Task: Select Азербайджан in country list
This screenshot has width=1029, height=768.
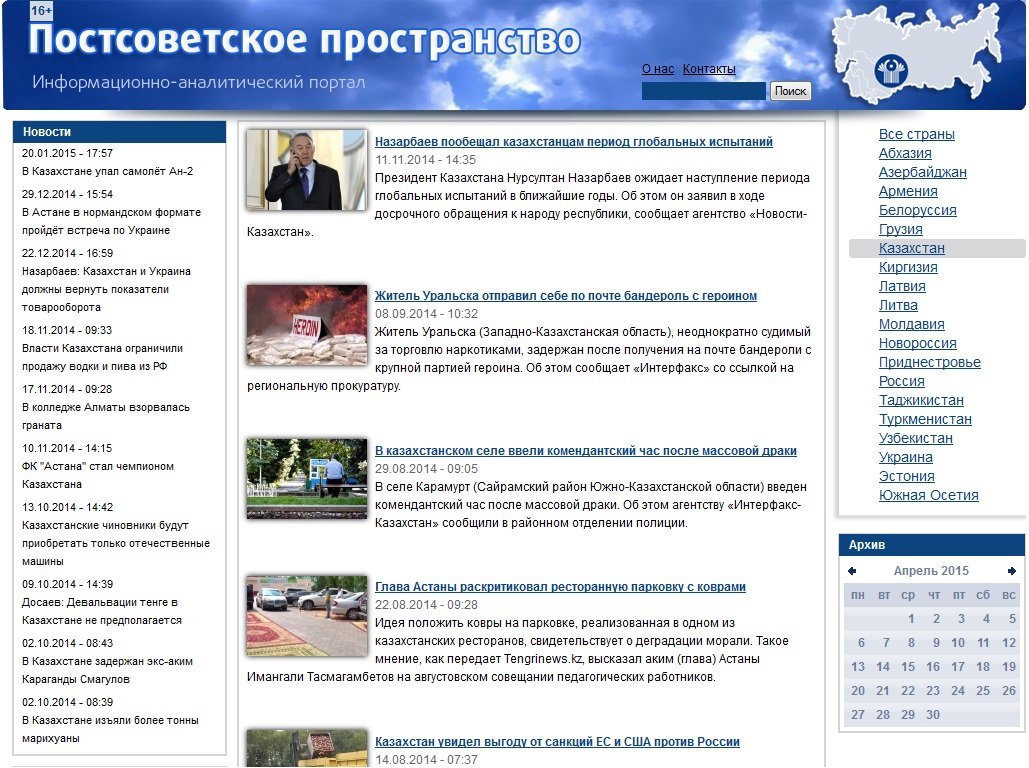Action: point(922,173)
